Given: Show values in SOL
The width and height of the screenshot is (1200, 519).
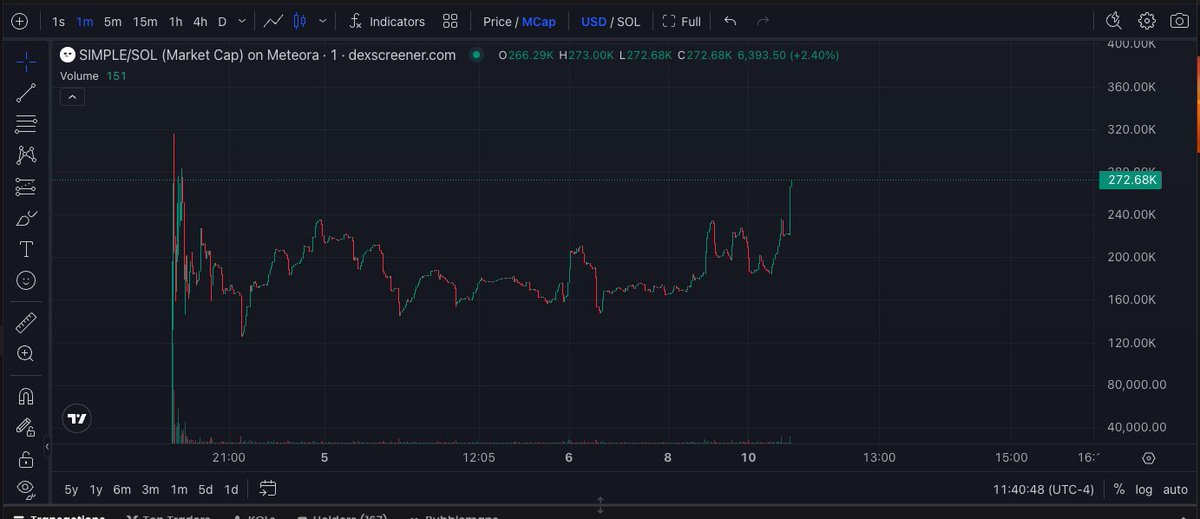Looking at the screenshot, I should click(x=629, y=21).
